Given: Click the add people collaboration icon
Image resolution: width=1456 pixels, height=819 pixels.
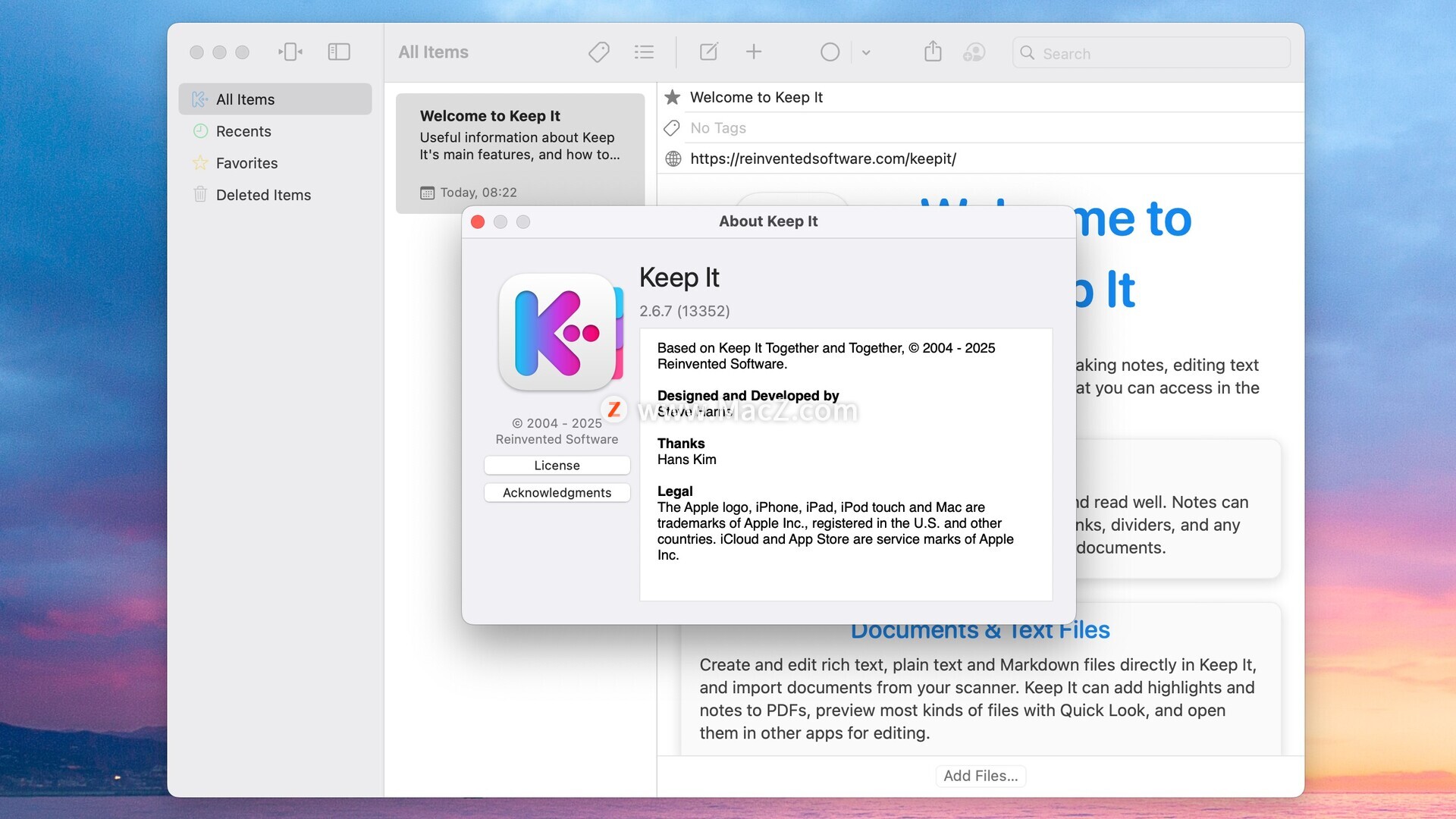Looking at the screenshot, I should pos(974,52).
